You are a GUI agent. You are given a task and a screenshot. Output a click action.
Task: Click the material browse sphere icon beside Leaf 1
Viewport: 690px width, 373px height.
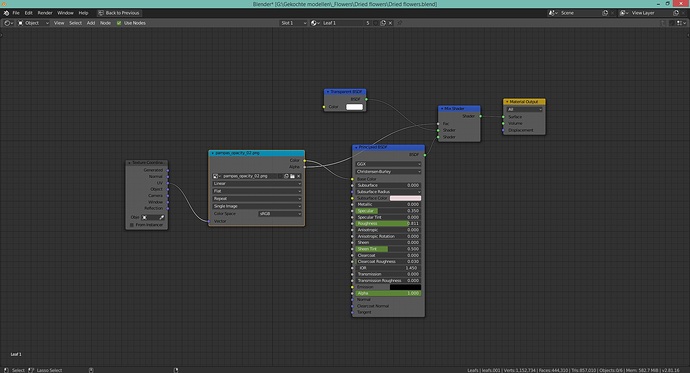pyautogui.click(x=315, y=23)
